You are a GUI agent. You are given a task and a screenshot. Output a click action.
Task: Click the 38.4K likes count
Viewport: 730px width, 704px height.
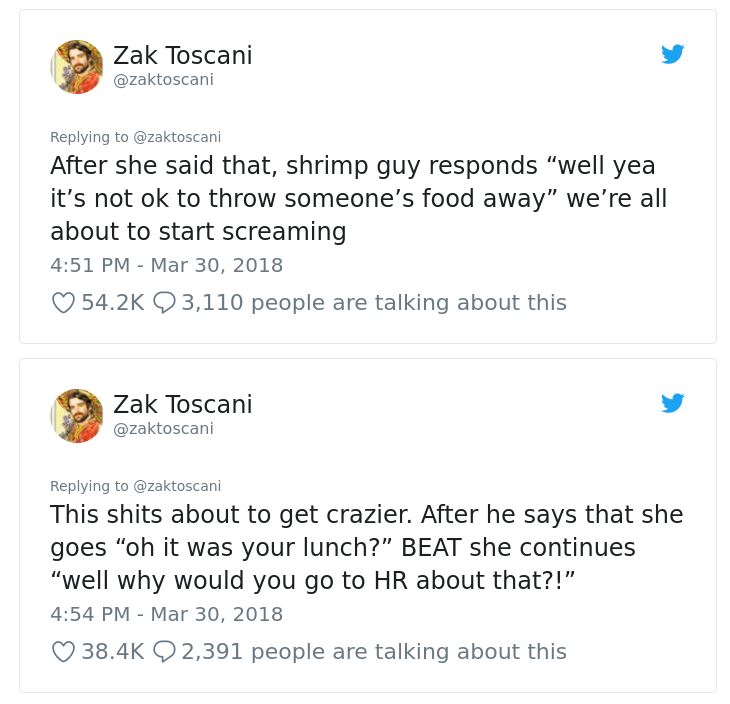pyautogui.click(x=113, y=651)
